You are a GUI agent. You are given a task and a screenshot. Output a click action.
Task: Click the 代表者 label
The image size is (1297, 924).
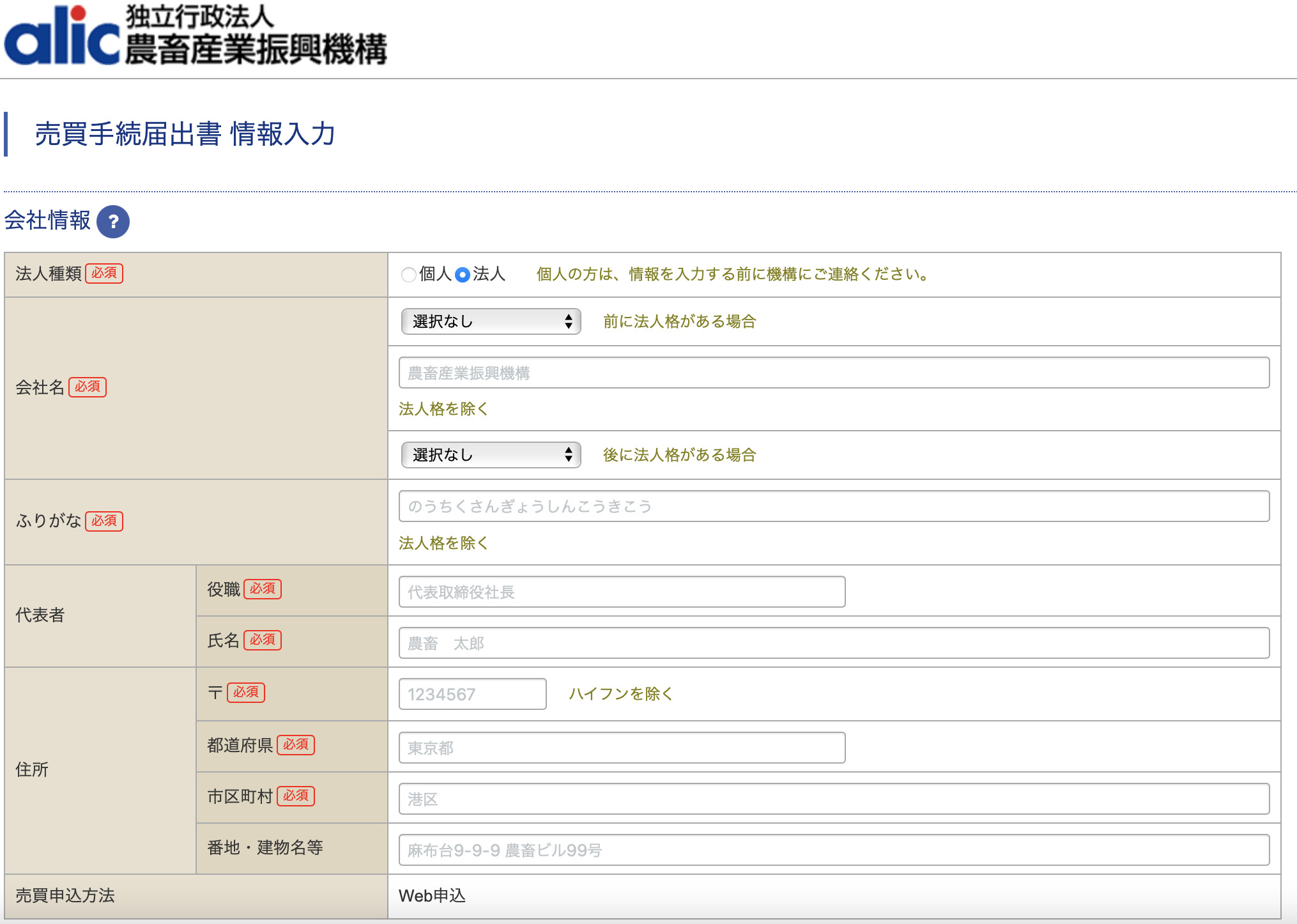point(40,615)
